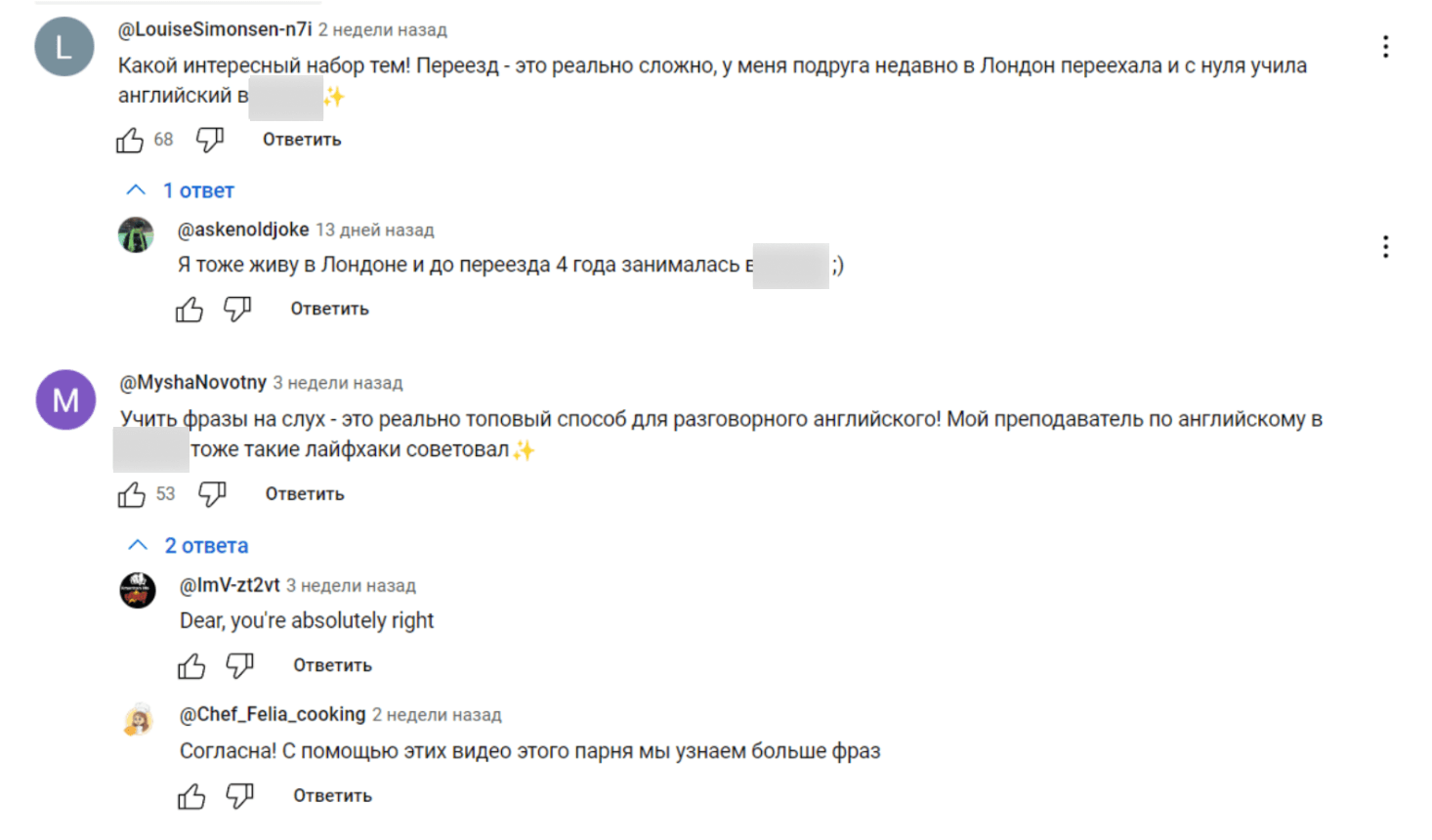Like the @MyshaNovotny comment
The height and width of the screenshot is (840, 1432).
pos(132,494)
